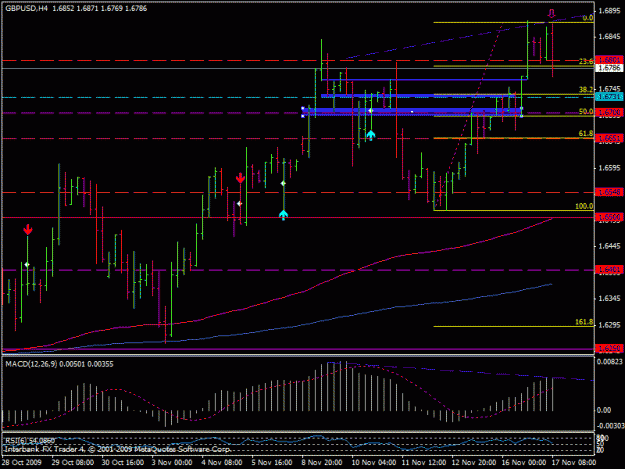Select the 11 Nov 12:00 time label
The height and width of the screenshot is (469, 625).
click(x=424, y=463)
